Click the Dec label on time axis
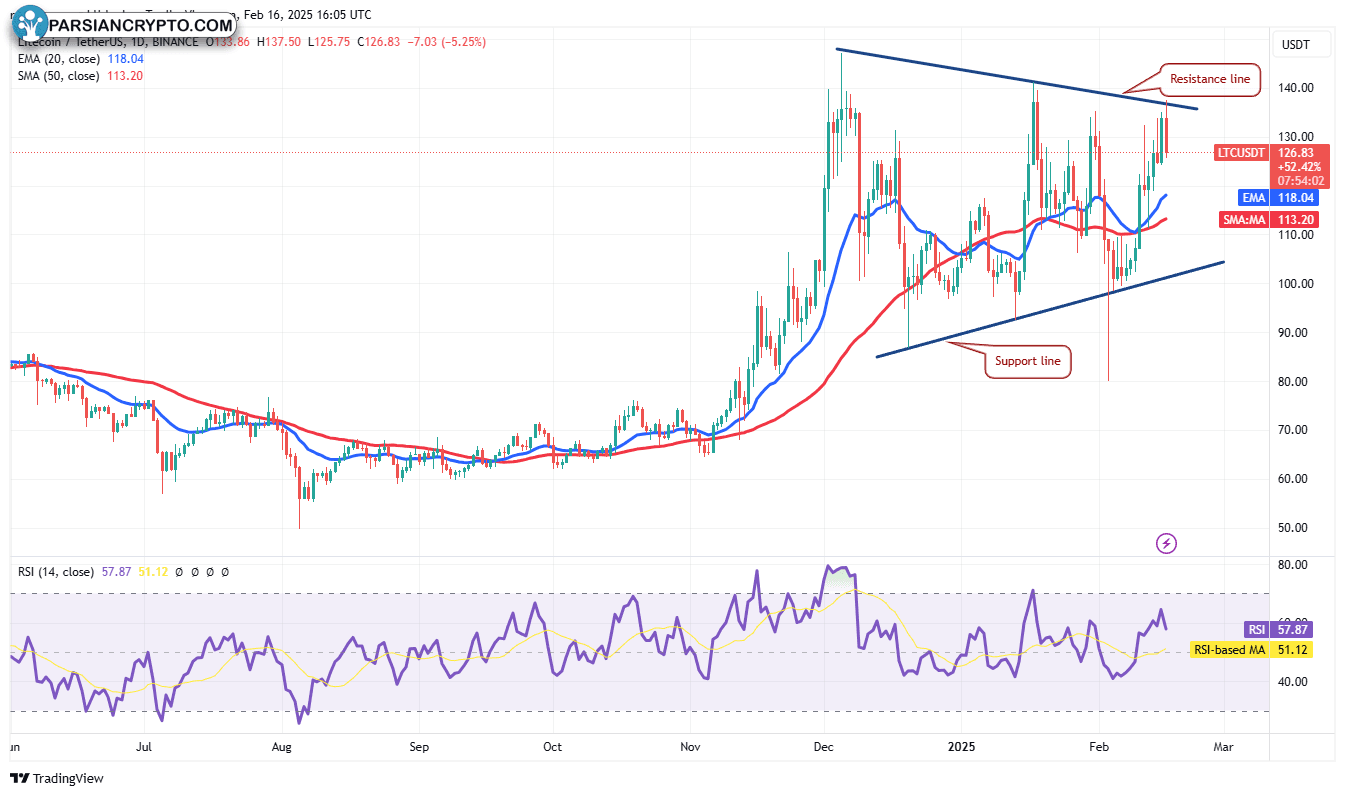This screenshot has height=796, width=1345. pyautogui.click(x=824, y=747)
